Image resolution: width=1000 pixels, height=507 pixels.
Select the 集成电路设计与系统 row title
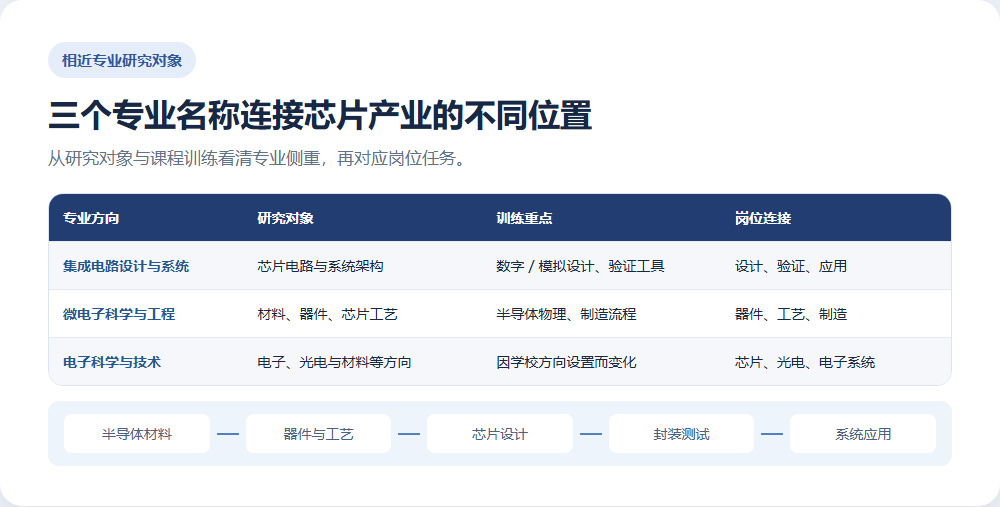[x=126, y=266]
